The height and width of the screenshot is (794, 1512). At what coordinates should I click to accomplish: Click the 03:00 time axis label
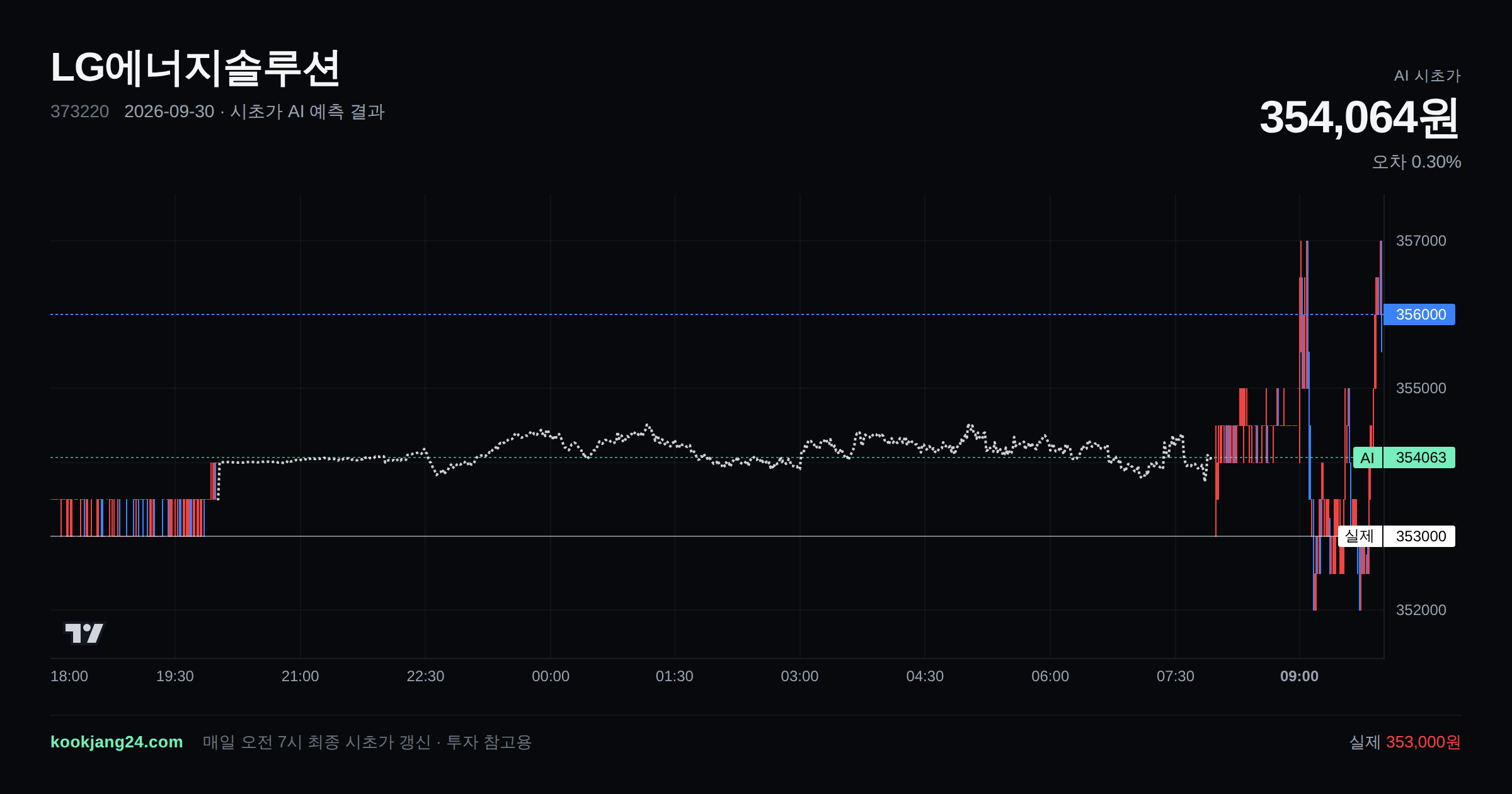point(800,676)
